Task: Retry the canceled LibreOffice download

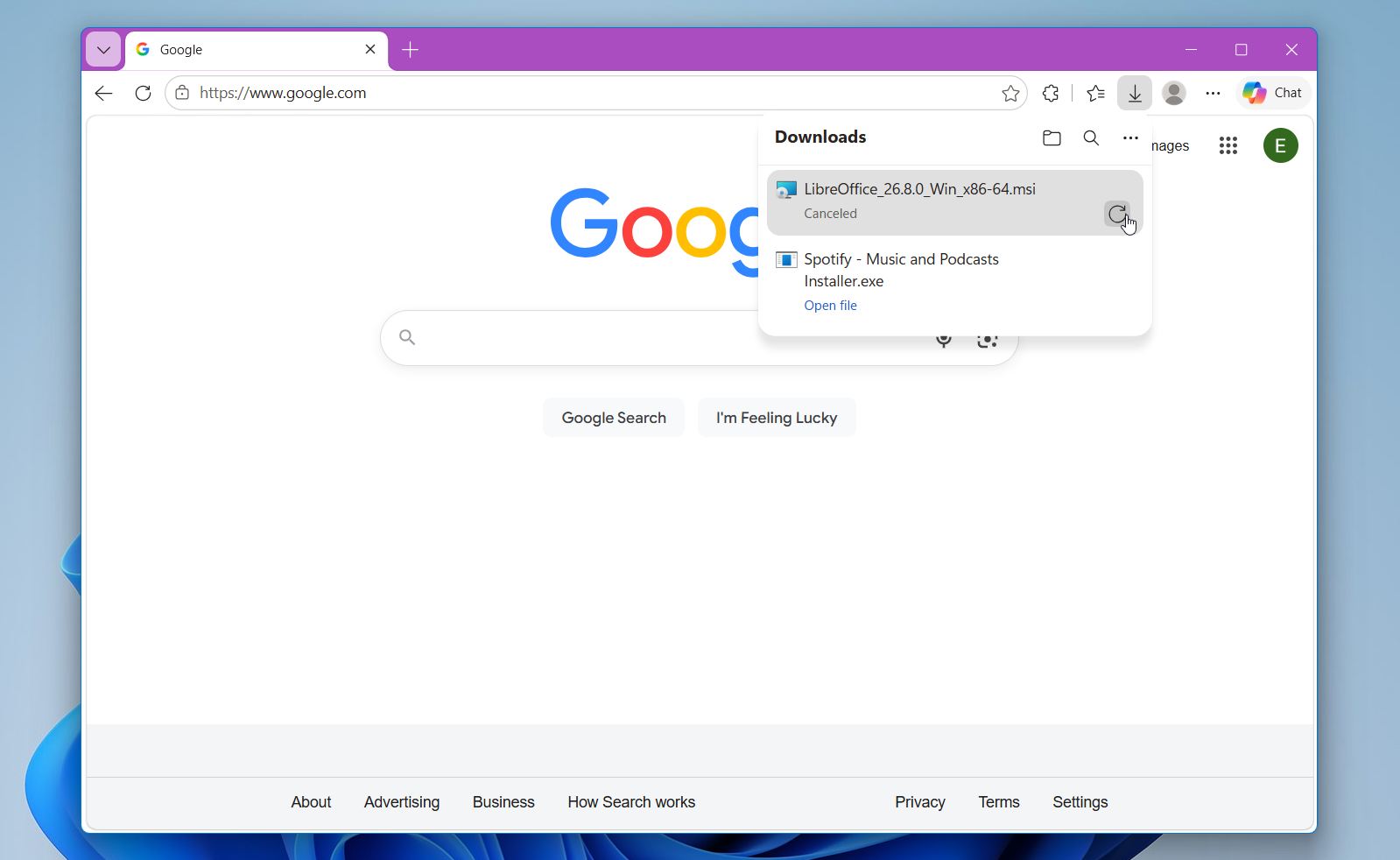Action: [1117, 214]
